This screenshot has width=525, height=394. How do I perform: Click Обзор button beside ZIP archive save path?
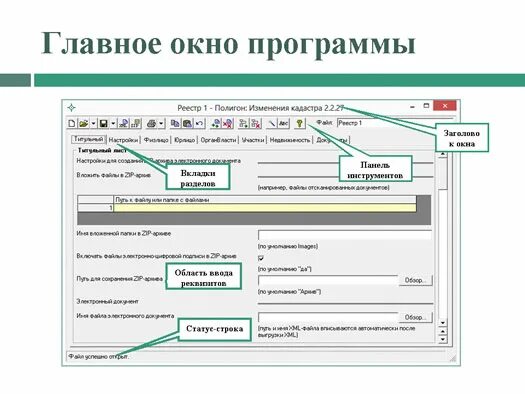point(415,280)
